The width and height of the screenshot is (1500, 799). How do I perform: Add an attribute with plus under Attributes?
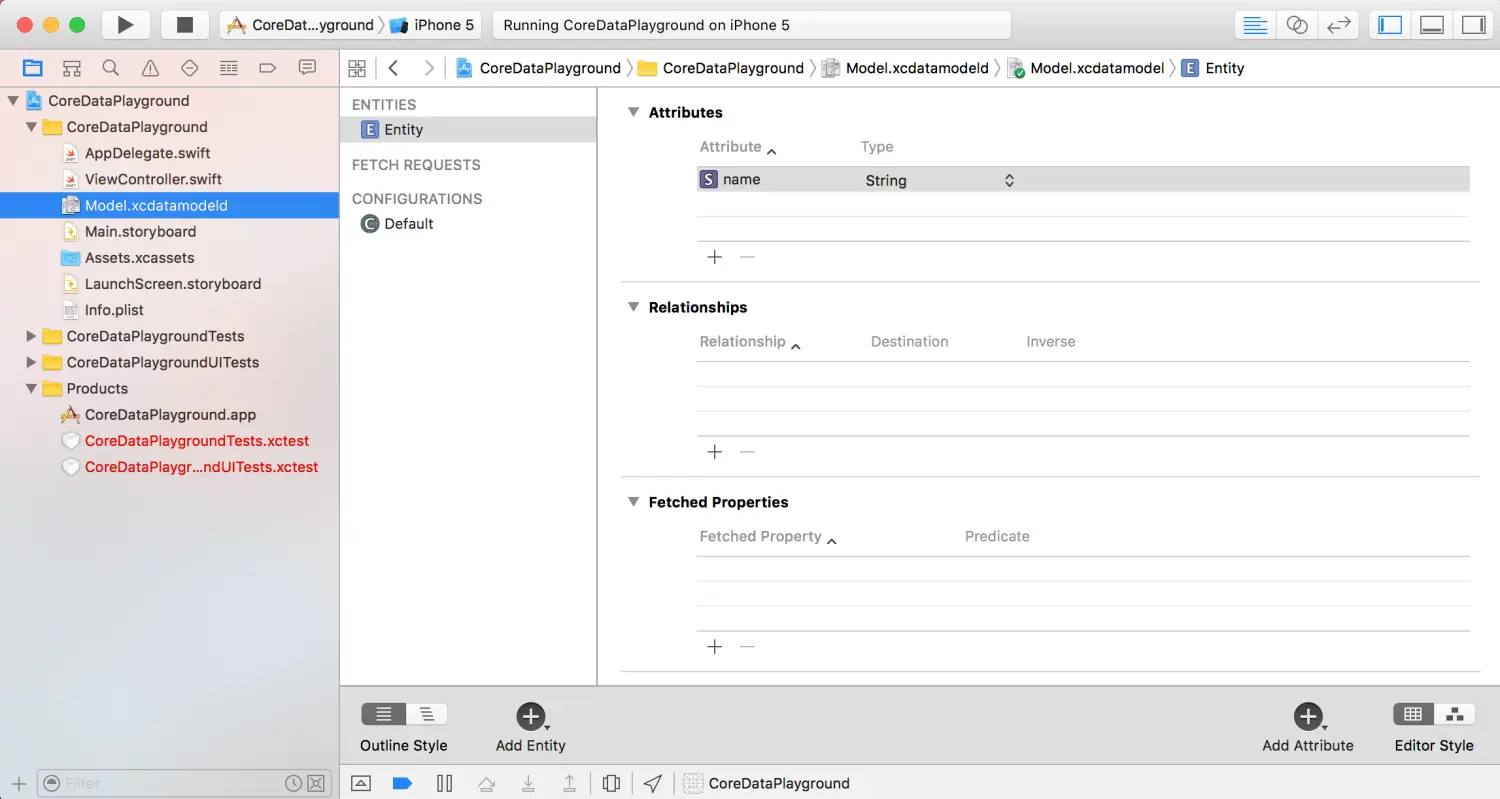[x=714, y=257]
